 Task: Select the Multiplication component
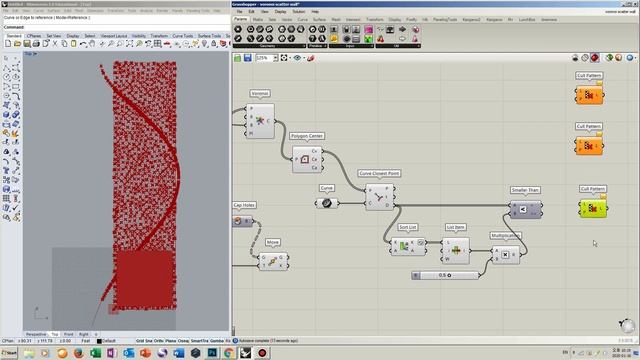(506, 255)
